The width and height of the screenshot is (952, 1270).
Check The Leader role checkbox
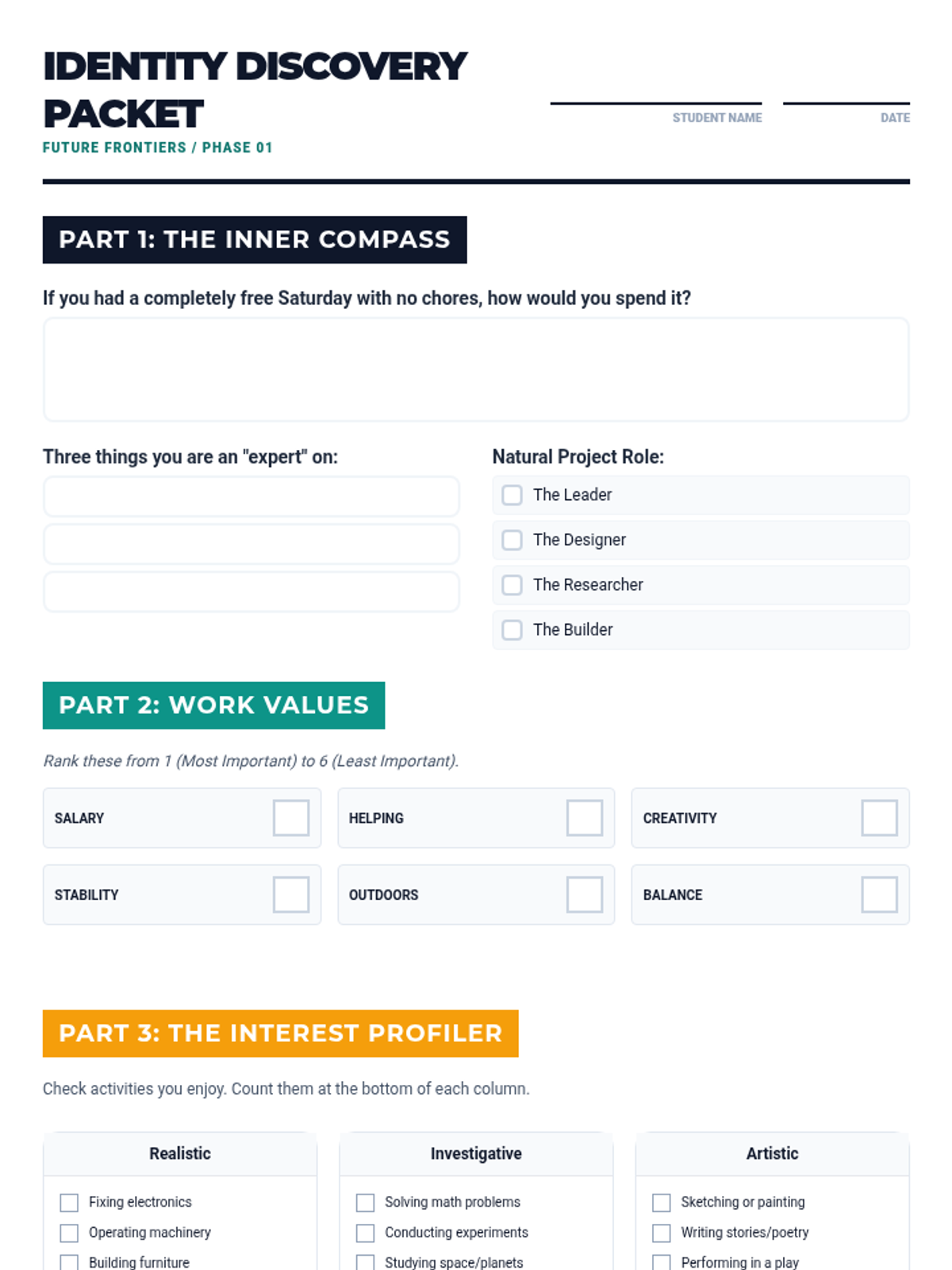pyautogui.click(x=512, y=495)
